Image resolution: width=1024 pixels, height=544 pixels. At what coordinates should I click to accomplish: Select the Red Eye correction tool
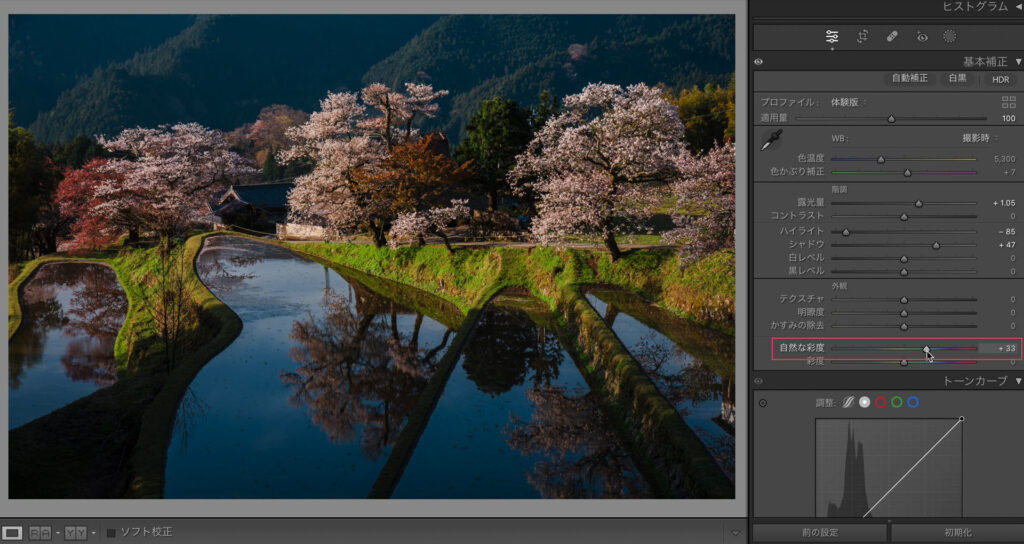(x=922, y=37)
